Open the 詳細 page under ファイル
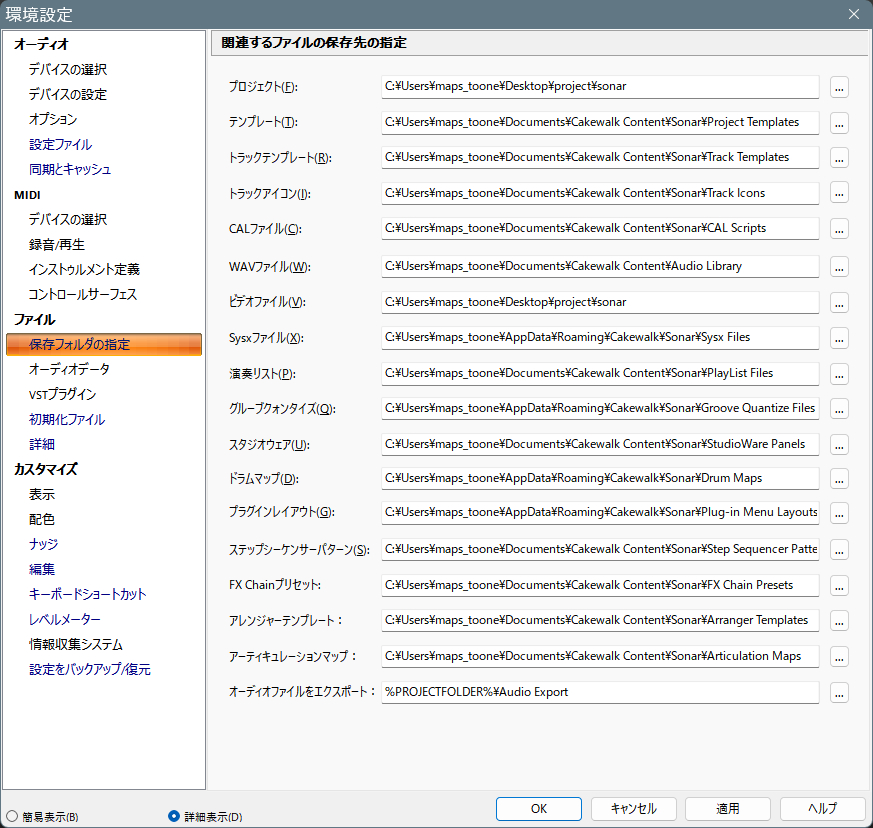Screen dimensions: 873x828 [x=42, y=444]
